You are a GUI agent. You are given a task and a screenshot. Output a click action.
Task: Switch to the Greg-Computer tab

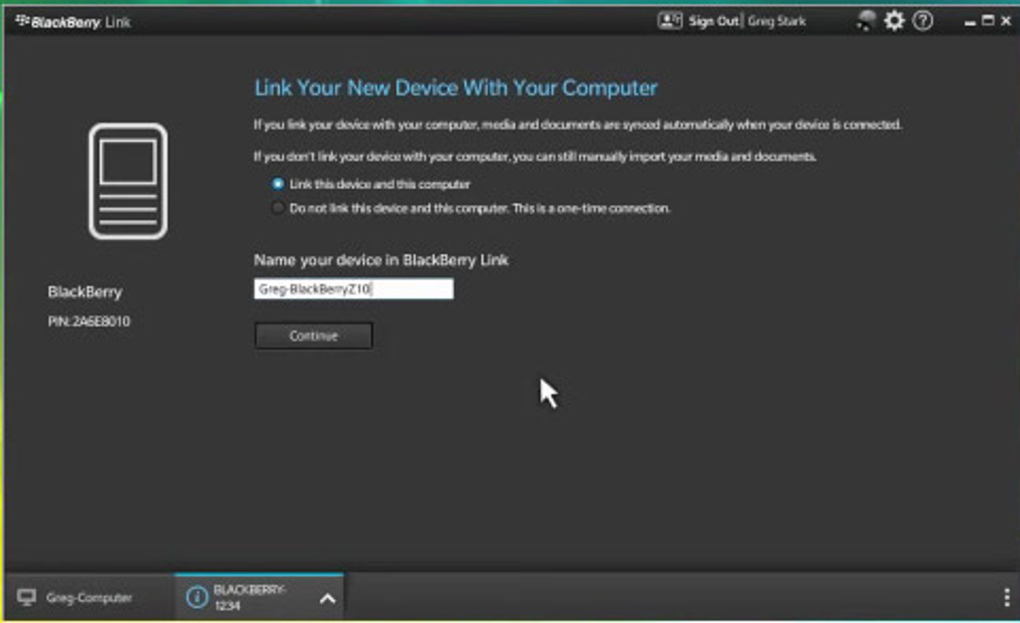[x=89, y=597]
